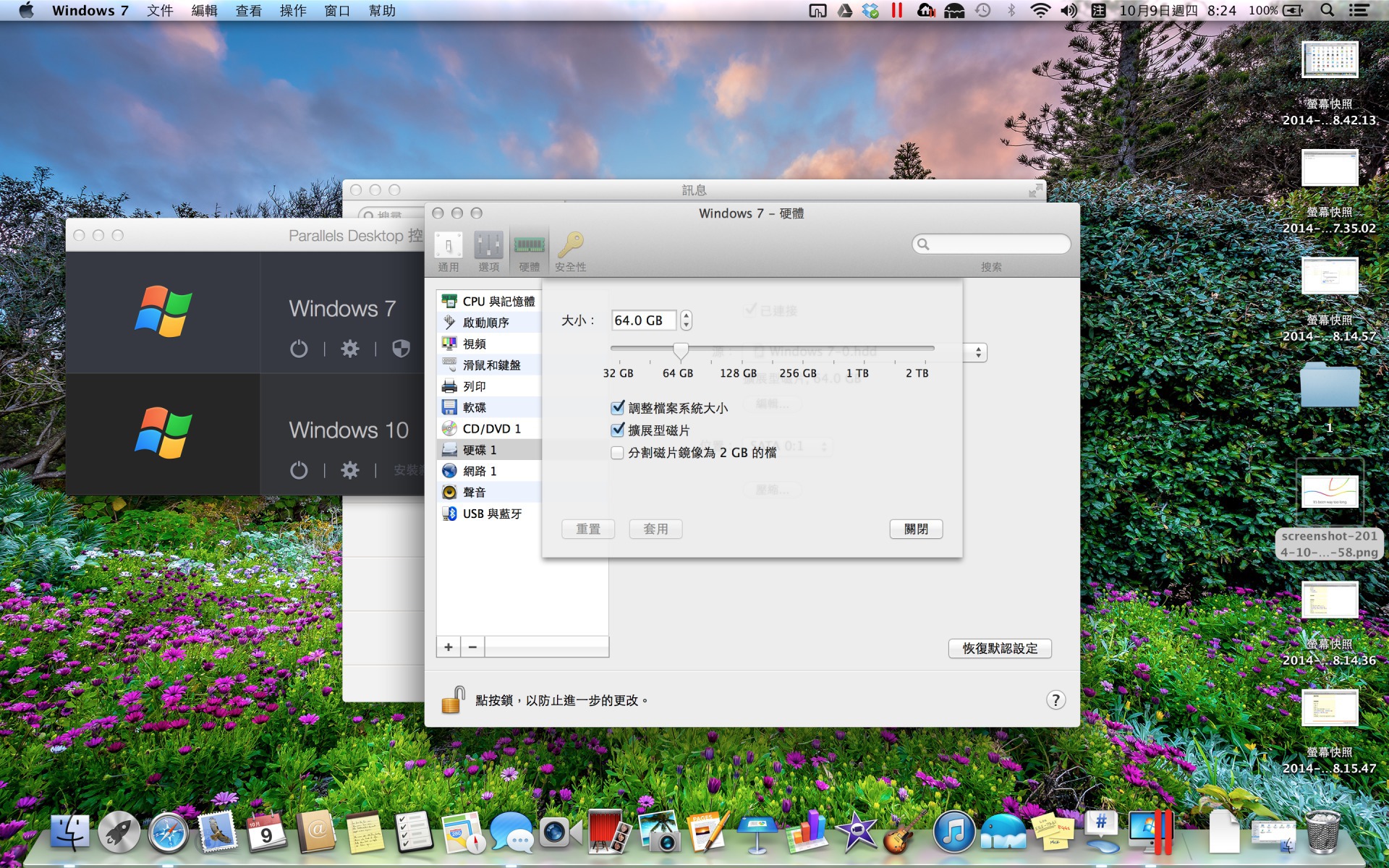
Task: Open the 查看 menu
Action: (x=248, y=10)
